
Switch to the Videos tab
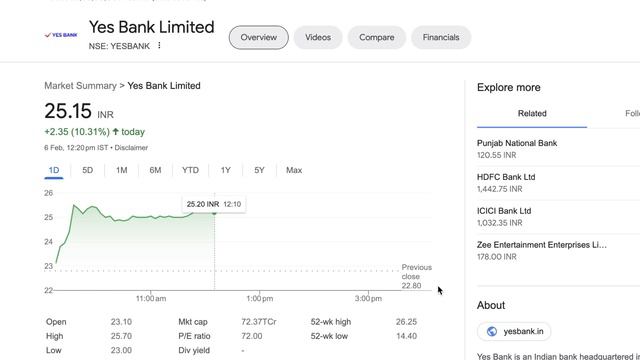pos(318,37)
